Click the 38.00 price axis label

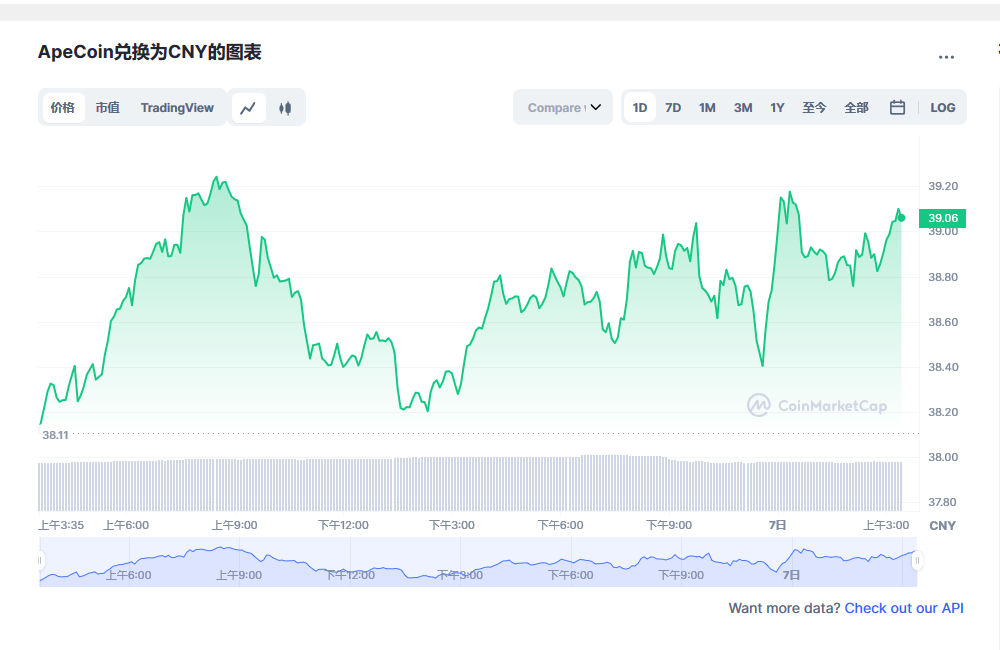[943, 457]
